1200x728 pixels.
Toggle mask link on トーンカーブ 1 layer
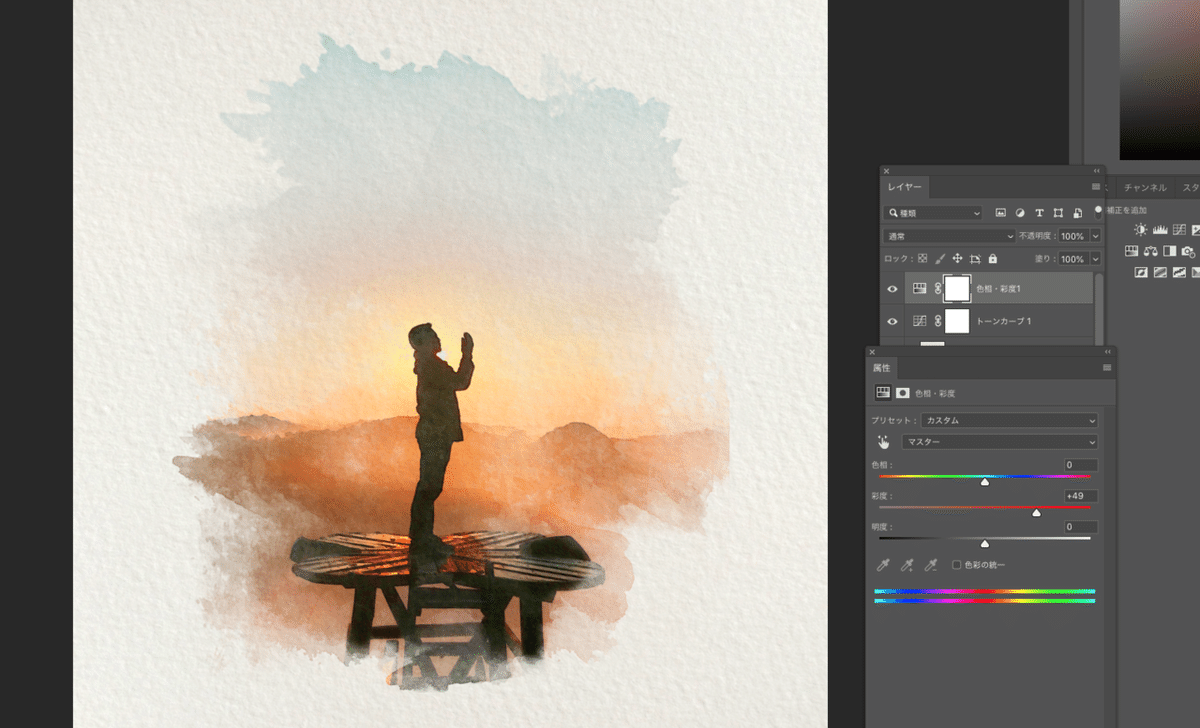point(938,321)
